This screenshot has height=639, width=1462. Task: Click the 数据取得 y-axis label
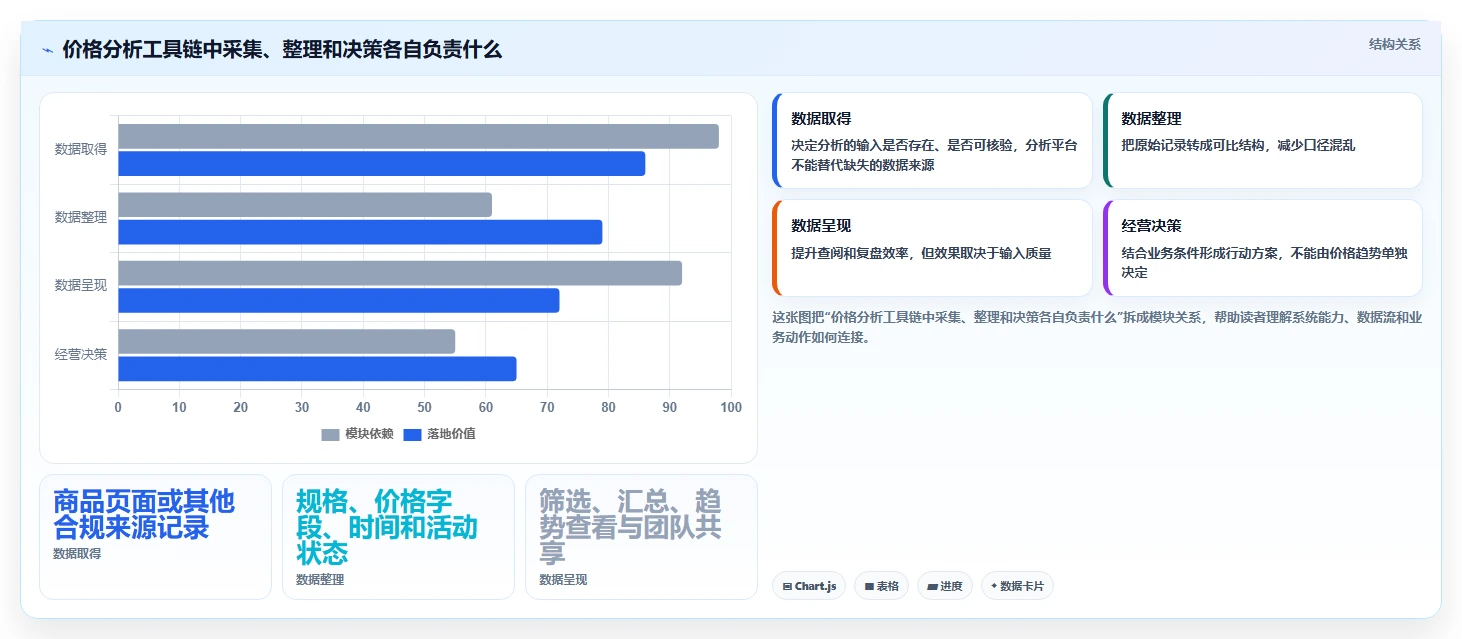[81, 149]
